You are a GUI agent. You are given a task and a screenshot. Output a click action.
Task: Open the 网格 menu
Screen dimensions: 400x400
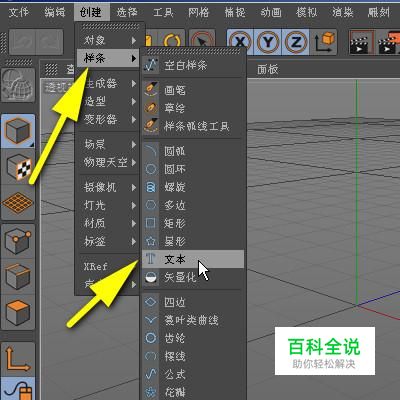(x=199, y=13)
